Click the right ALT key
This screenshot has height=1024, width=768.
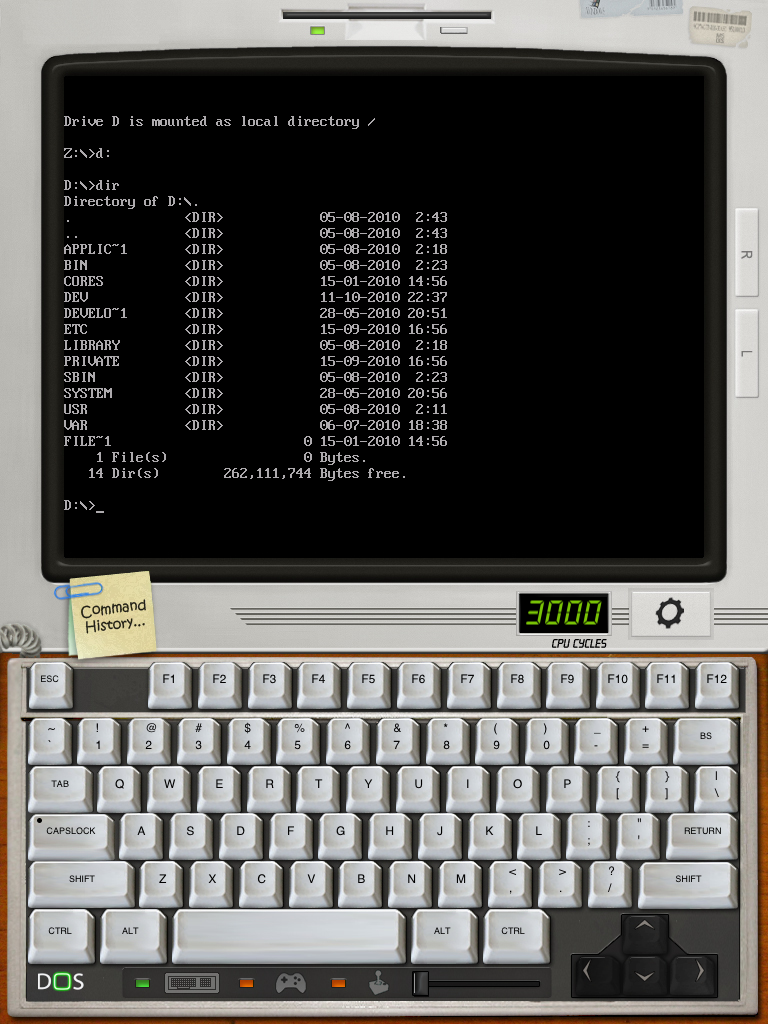pyautogui.click(x=443, y=935)
